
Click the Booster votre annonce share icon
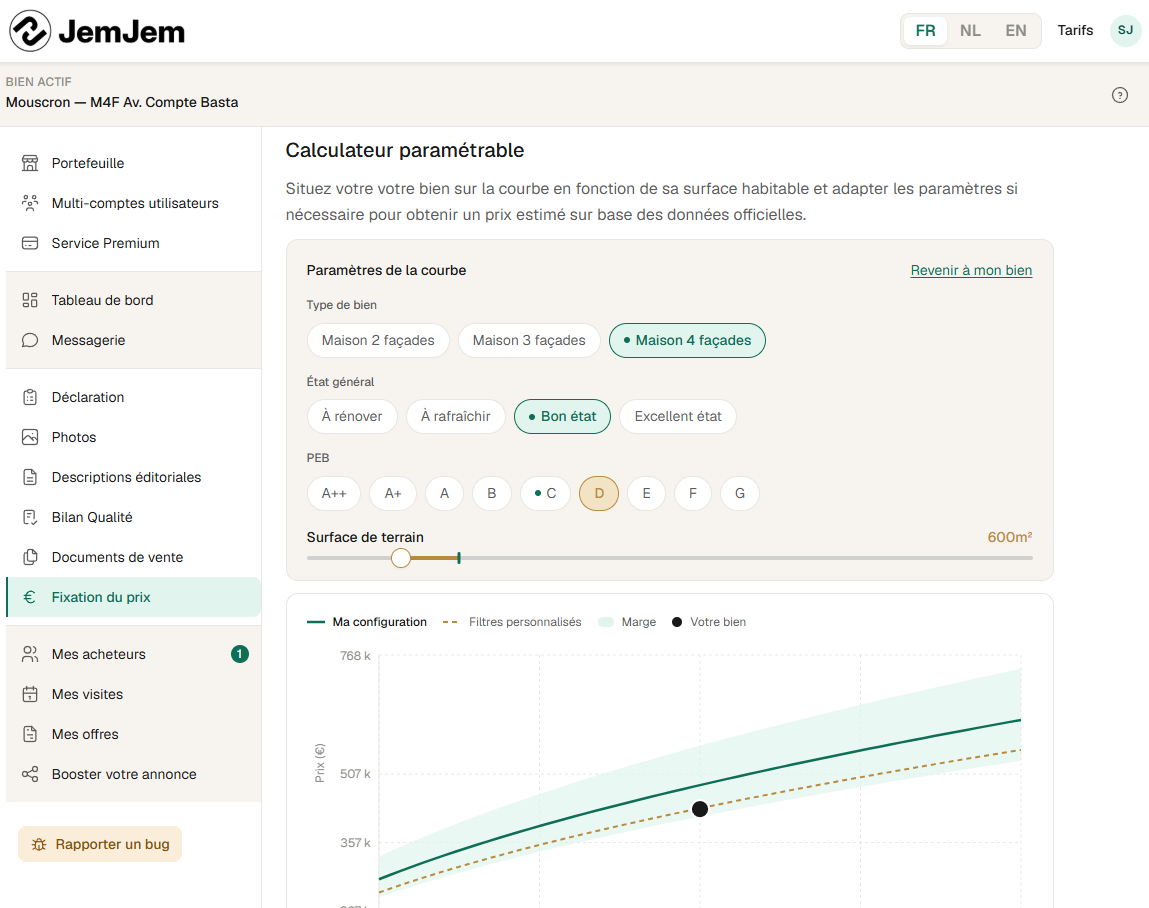pyautogui.click(x=30, y=774)
